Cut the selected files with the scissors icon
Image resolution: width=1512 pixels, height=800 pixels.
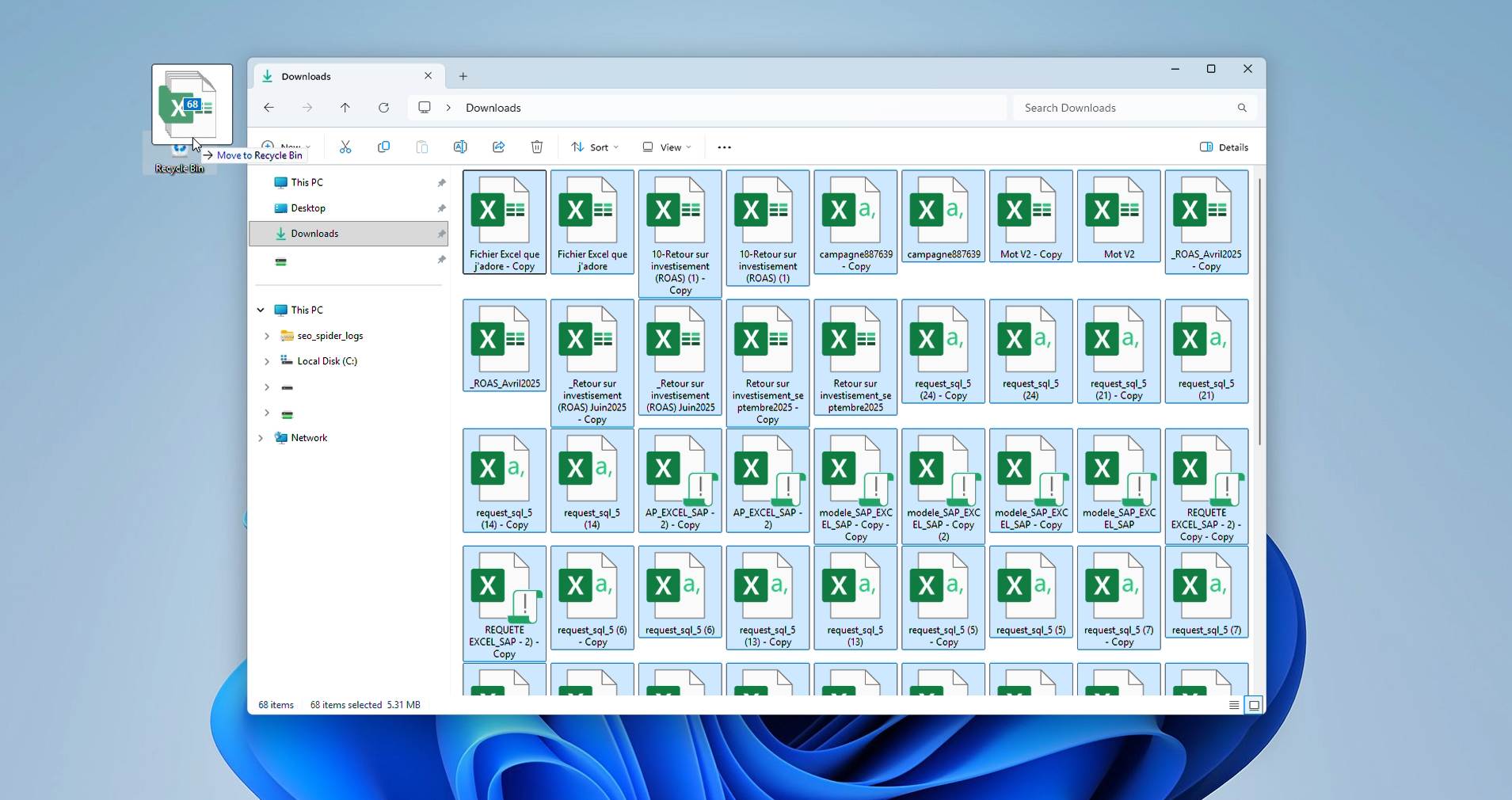coord(345,147)
